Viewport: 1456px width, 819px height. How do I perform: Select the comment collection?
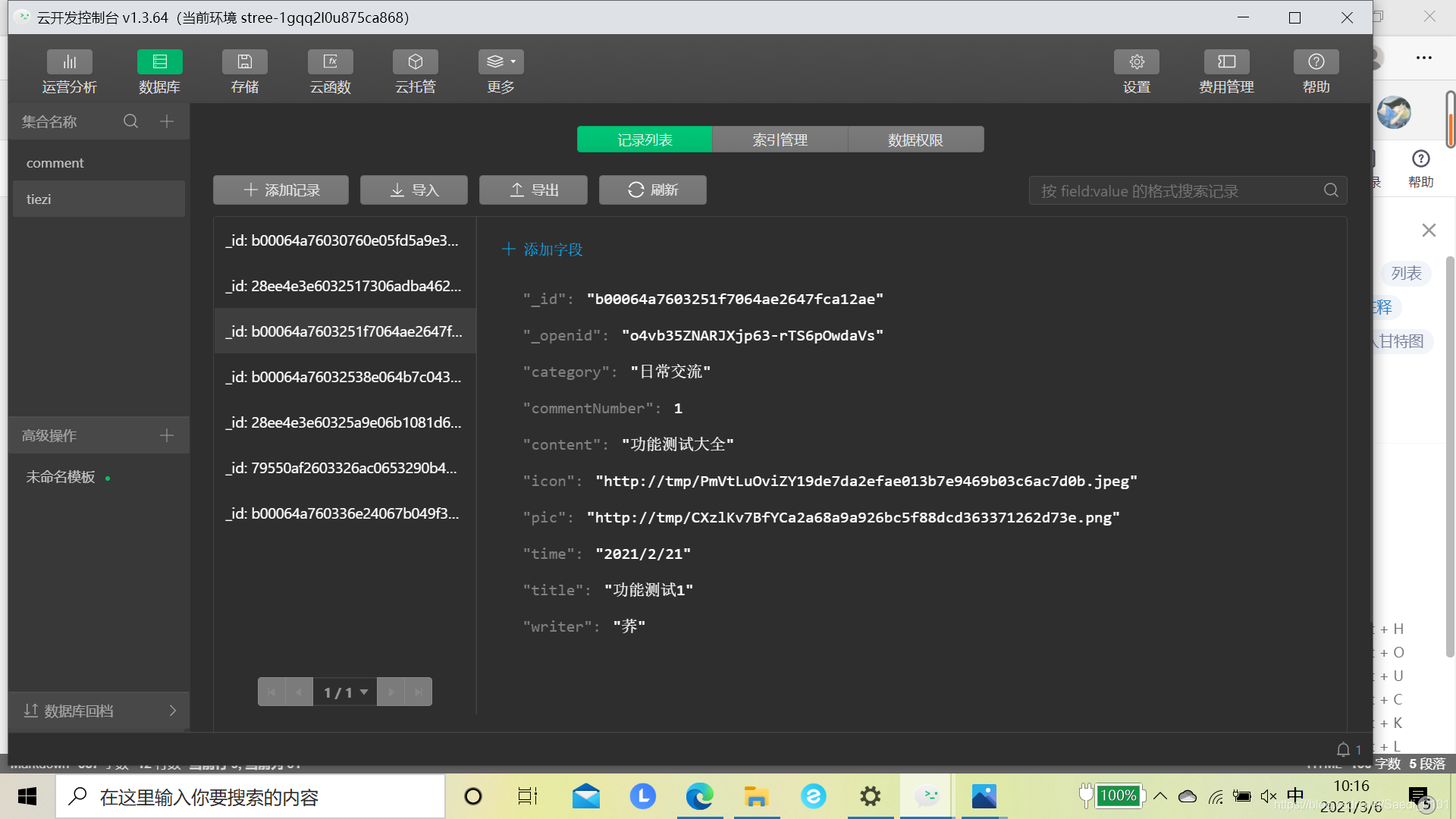[x=55, y=163]
